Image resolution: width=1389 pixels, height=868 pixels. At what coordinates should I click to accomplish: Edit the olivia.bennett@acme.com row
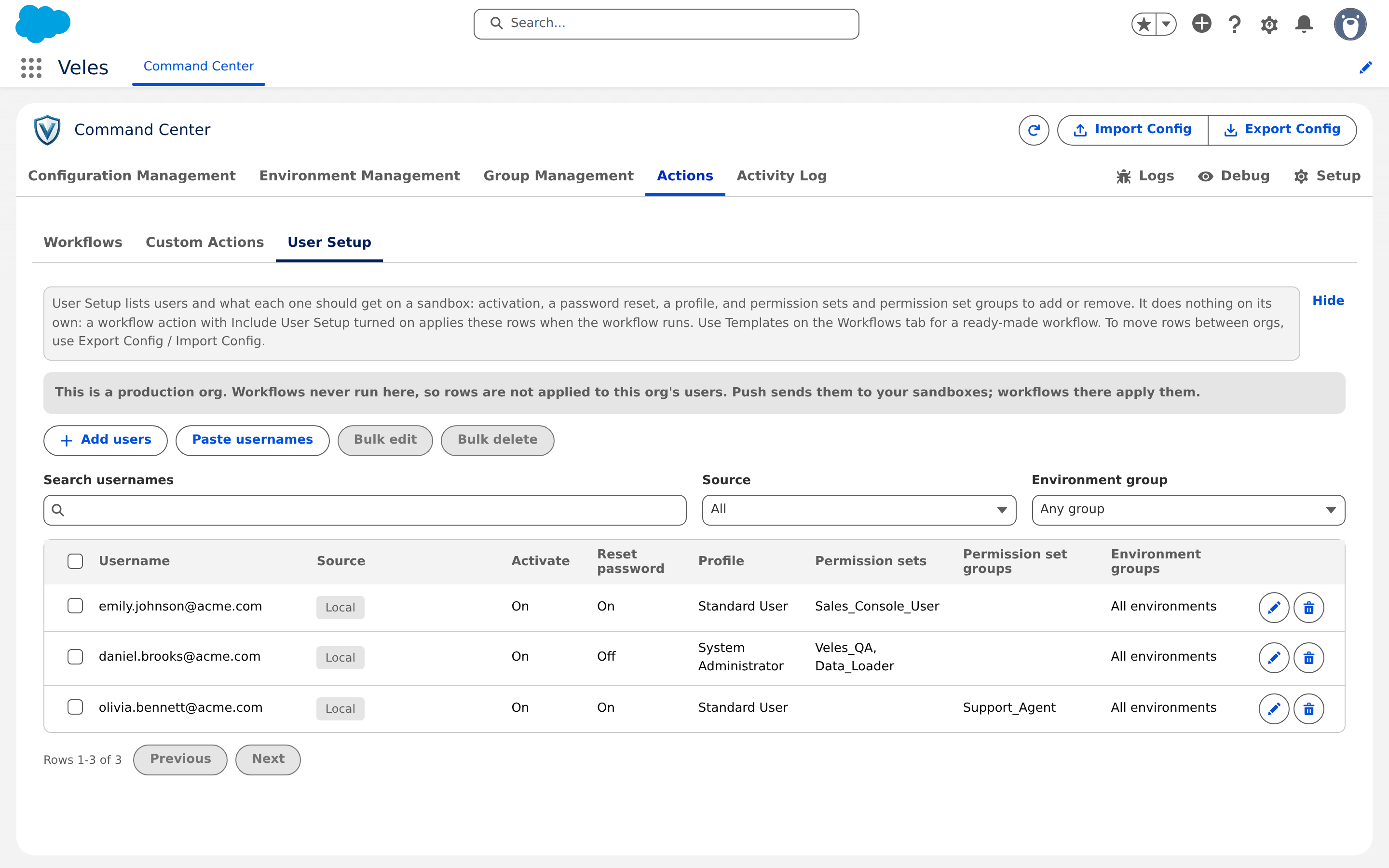[x=1274, y=709]
